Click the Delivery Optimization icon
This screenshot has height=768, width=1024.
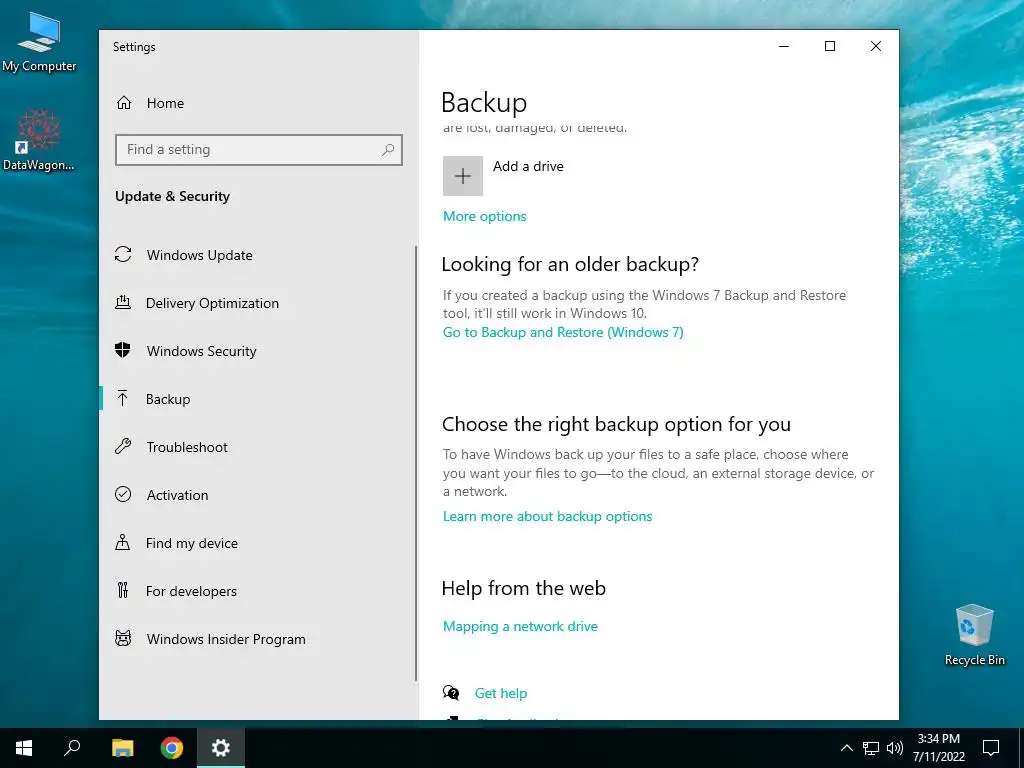point(123,302)
